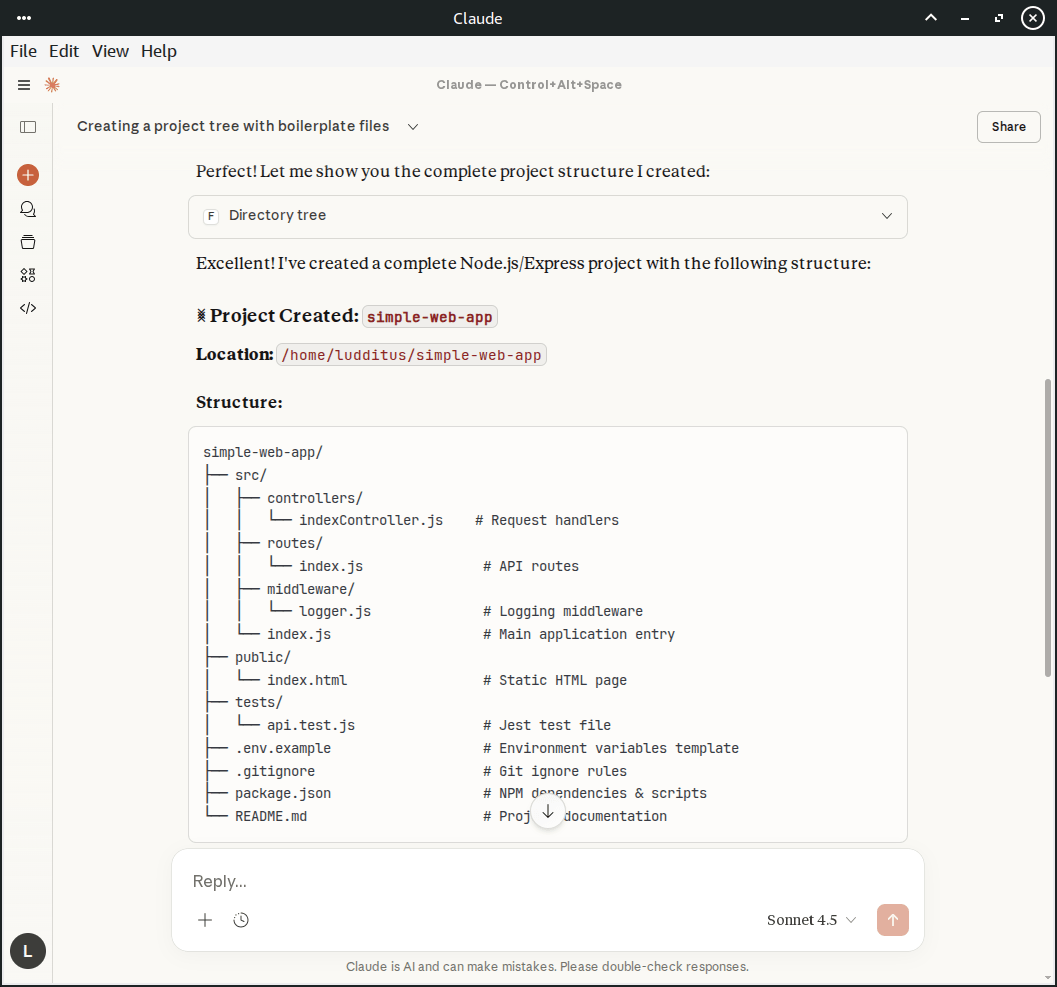Open the Help menu
The width and height of the screenshot is (1057, 987).
158,51
